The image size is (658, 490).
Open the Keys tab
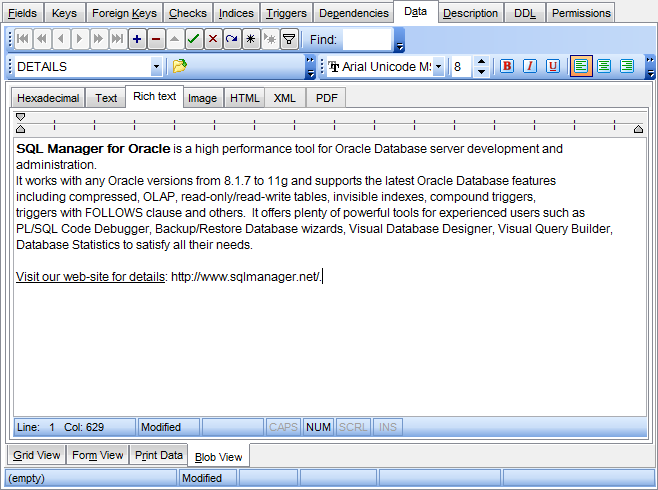tap(64, 13)
